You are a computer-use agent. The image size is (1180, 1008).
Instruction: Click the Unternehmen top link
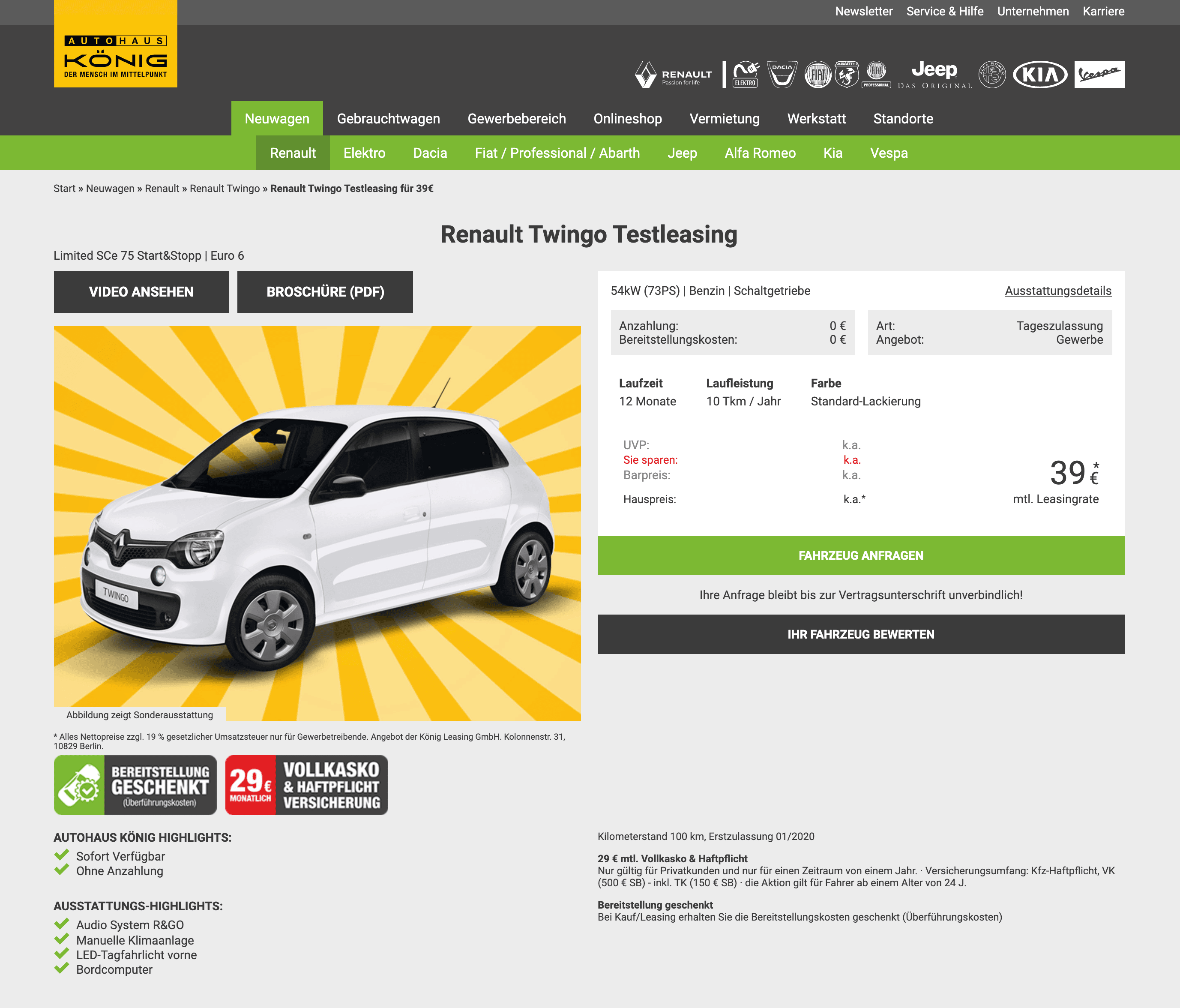(1033, 12)
